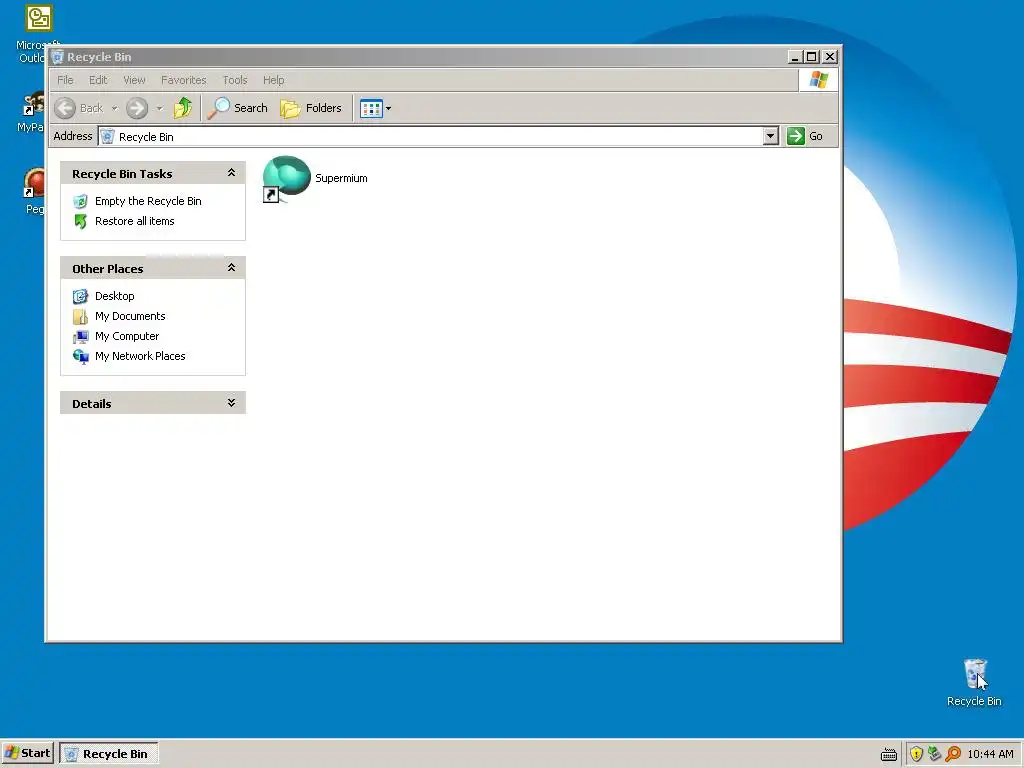Click the title bar Recycle Bin icon

[x=57, y=57]
